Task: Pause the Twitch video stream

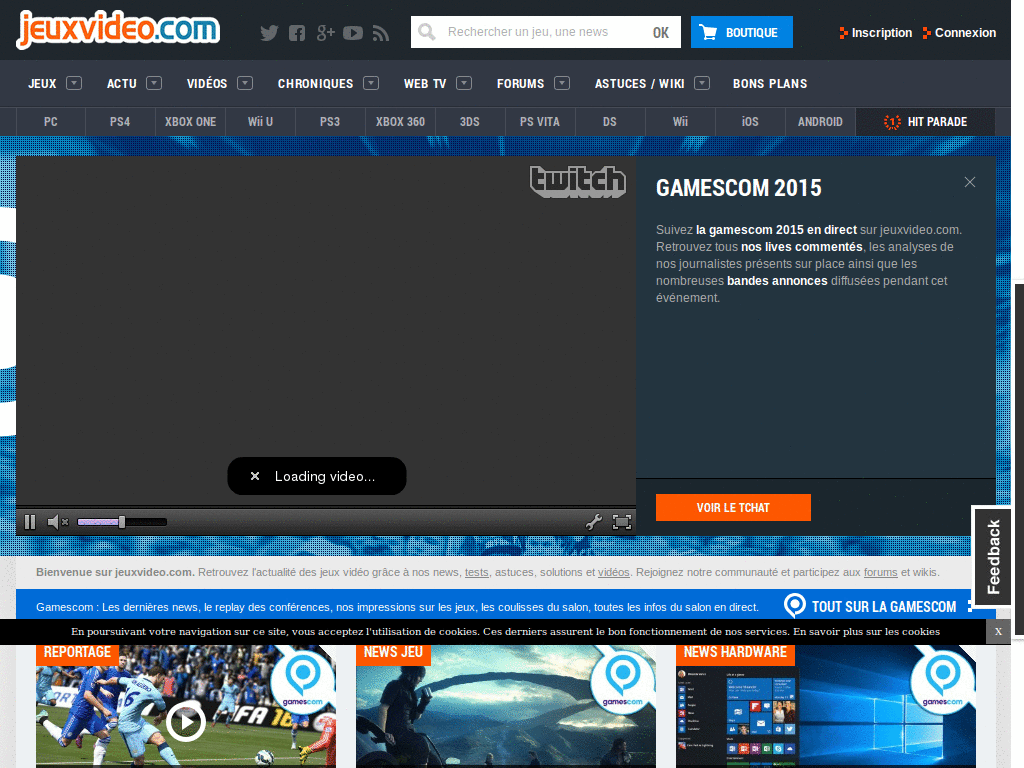Action: [x=30, y=522]
